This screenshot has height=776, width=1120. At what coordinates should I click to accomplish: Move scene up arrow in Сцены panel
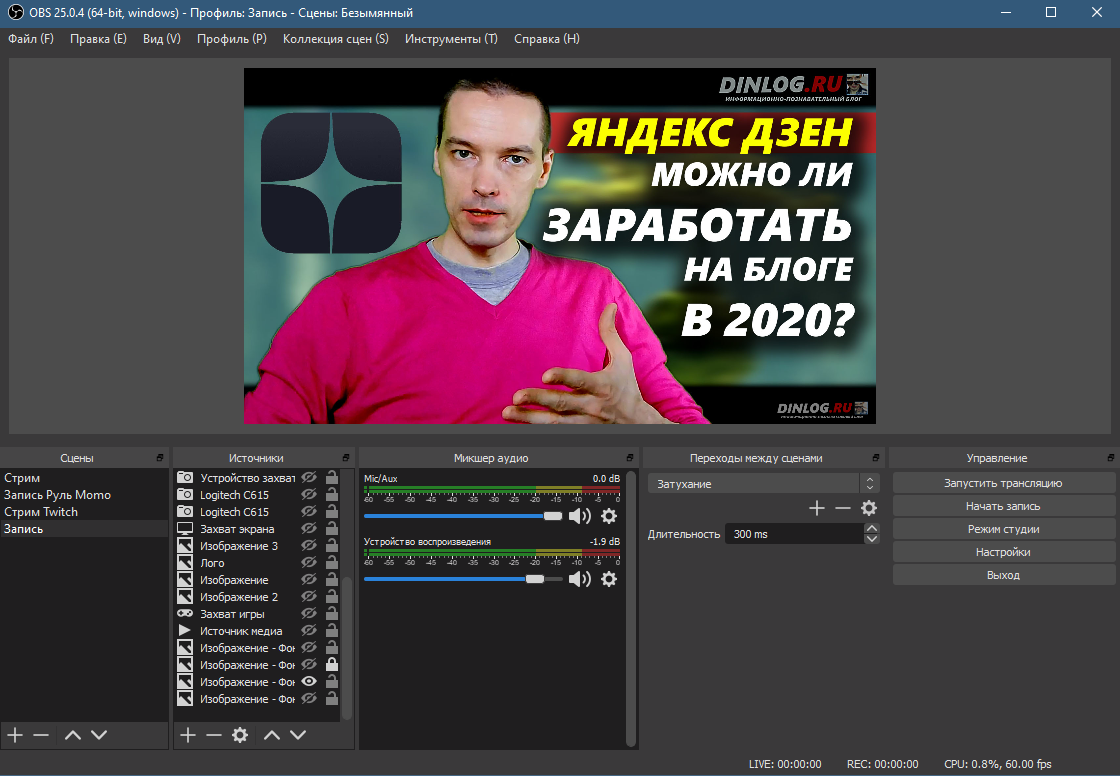pyautogui.click(x=72, y=735)
